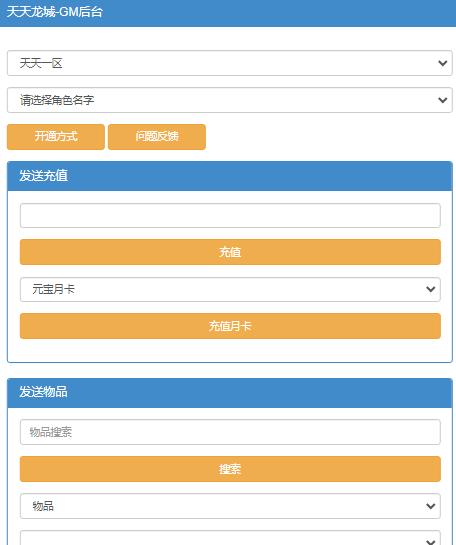Open the 天天一区 server dropdown
The width and height of the screenshot is (456, 545).
click(230, 63)
